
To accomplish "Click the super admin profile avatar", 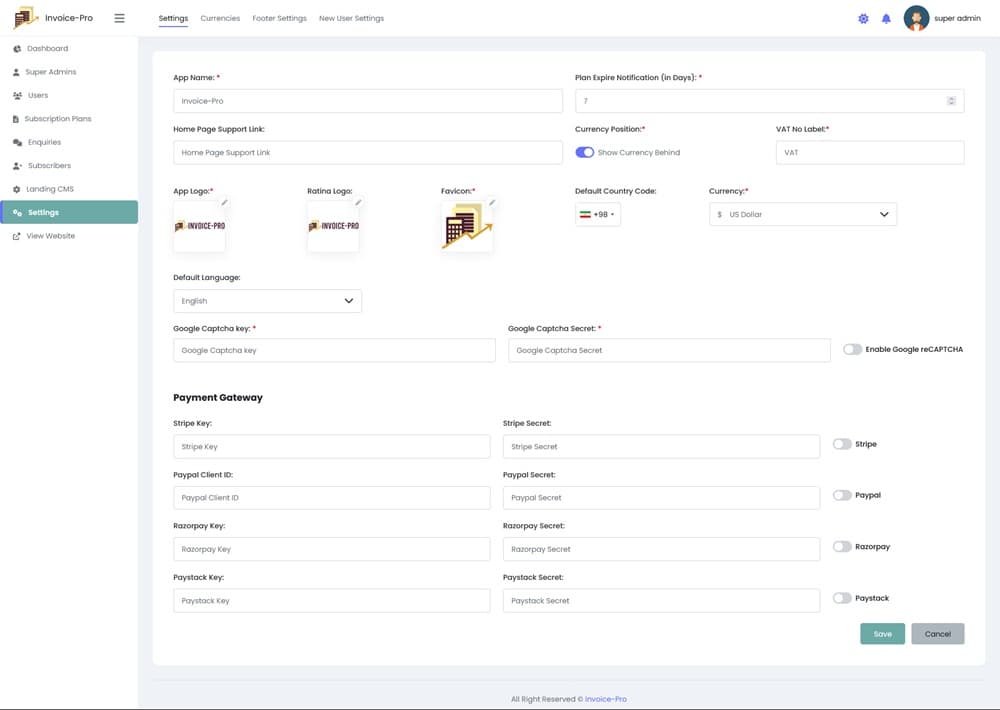I will (x=916, y=18).
